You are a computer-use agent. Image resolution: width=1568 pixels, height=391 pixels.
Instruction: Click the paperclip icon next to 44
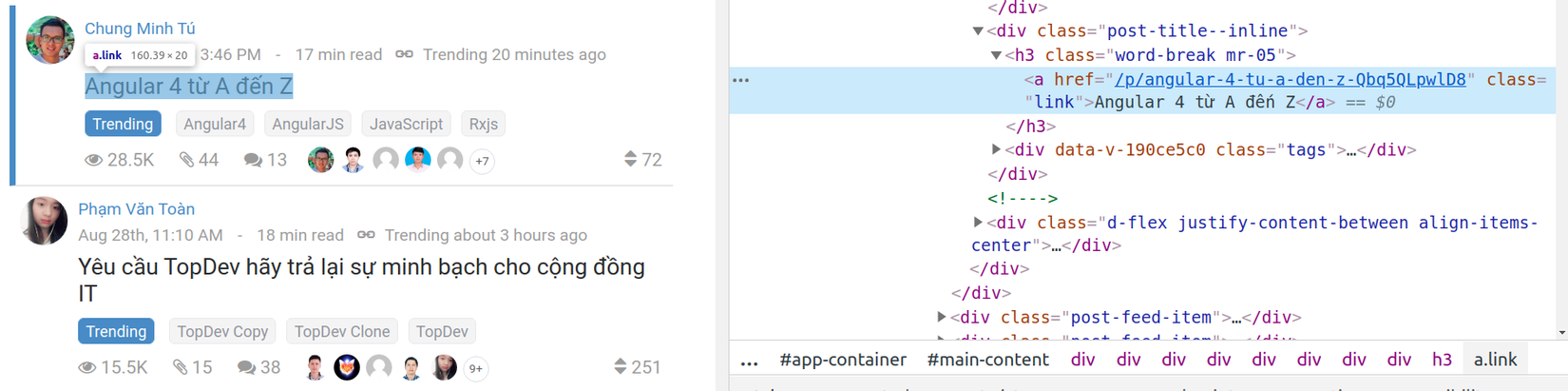[x=186, y=160]
